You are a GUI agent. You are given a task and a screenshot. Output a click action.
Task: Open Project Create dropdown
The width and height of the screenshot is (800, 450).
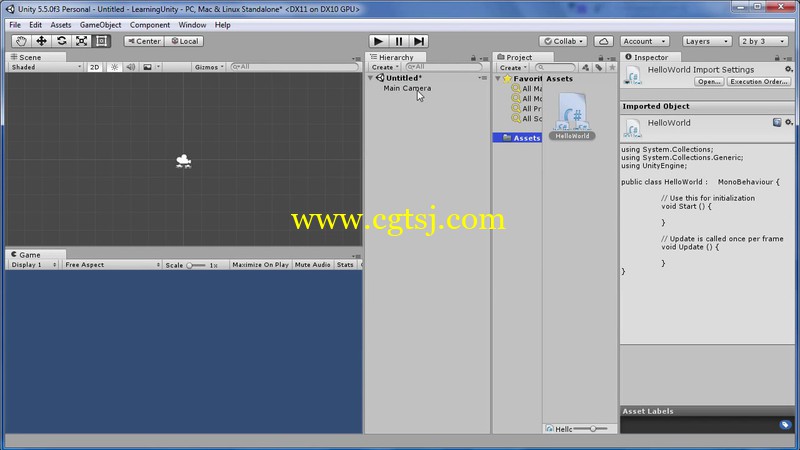point(513,67)
